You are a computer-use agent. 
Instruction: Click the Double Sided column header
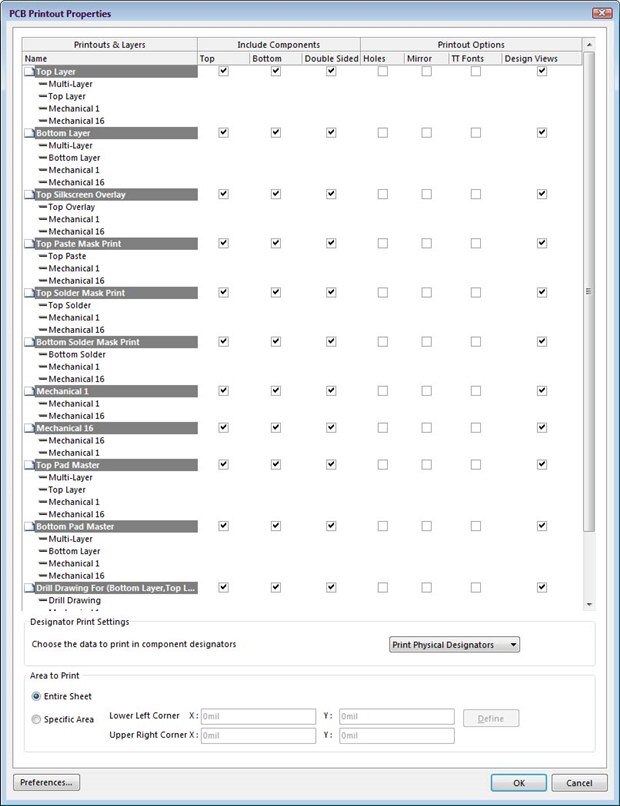pyautogui.click(x=331, y=59)
